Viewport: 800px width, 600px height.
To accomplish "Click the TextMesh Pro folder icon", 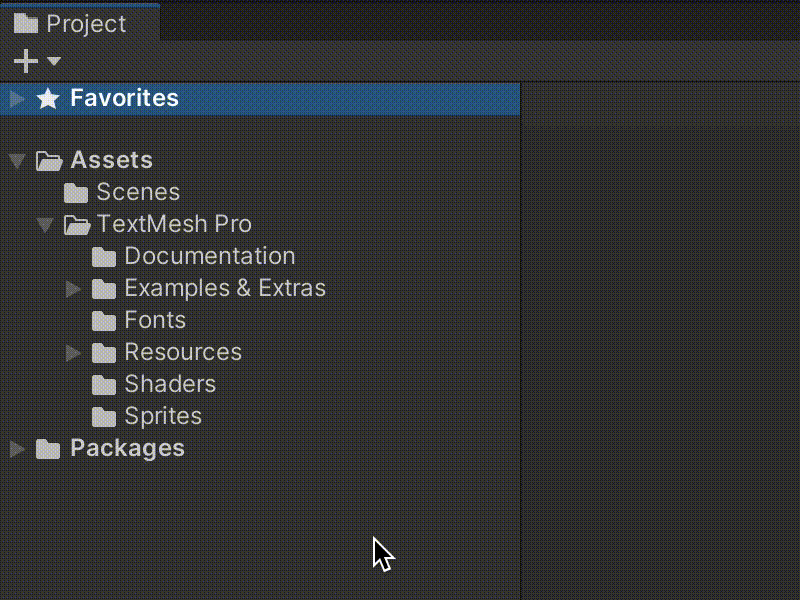I will pos(77,224).
